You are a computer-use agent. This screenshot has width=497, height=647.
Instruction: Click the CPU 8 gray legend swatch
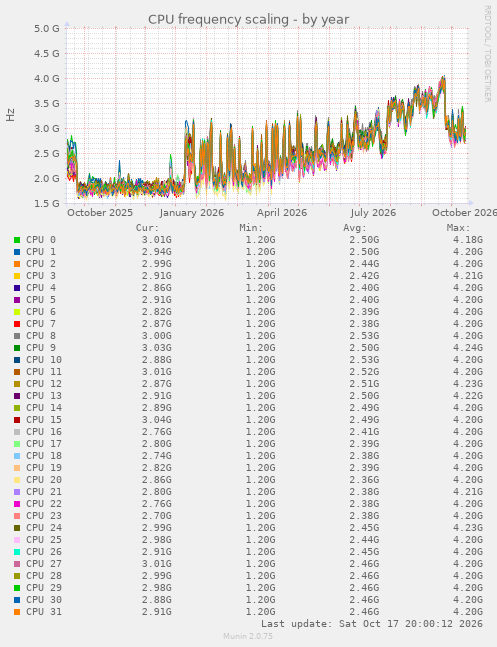(x=17, y=336)
